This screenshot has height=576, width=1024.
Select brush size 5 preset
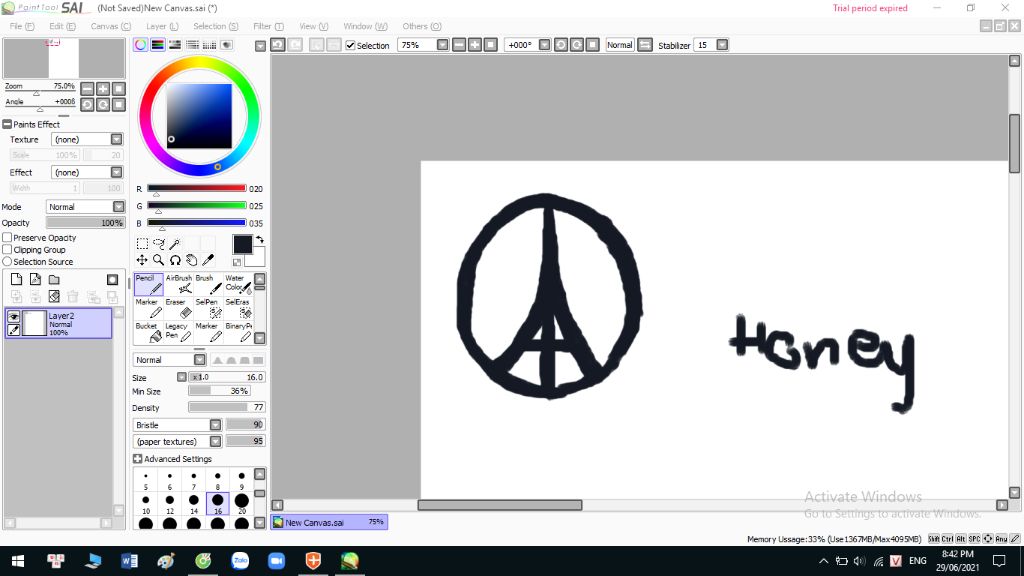pyautogui.click(x=146, y=480)
